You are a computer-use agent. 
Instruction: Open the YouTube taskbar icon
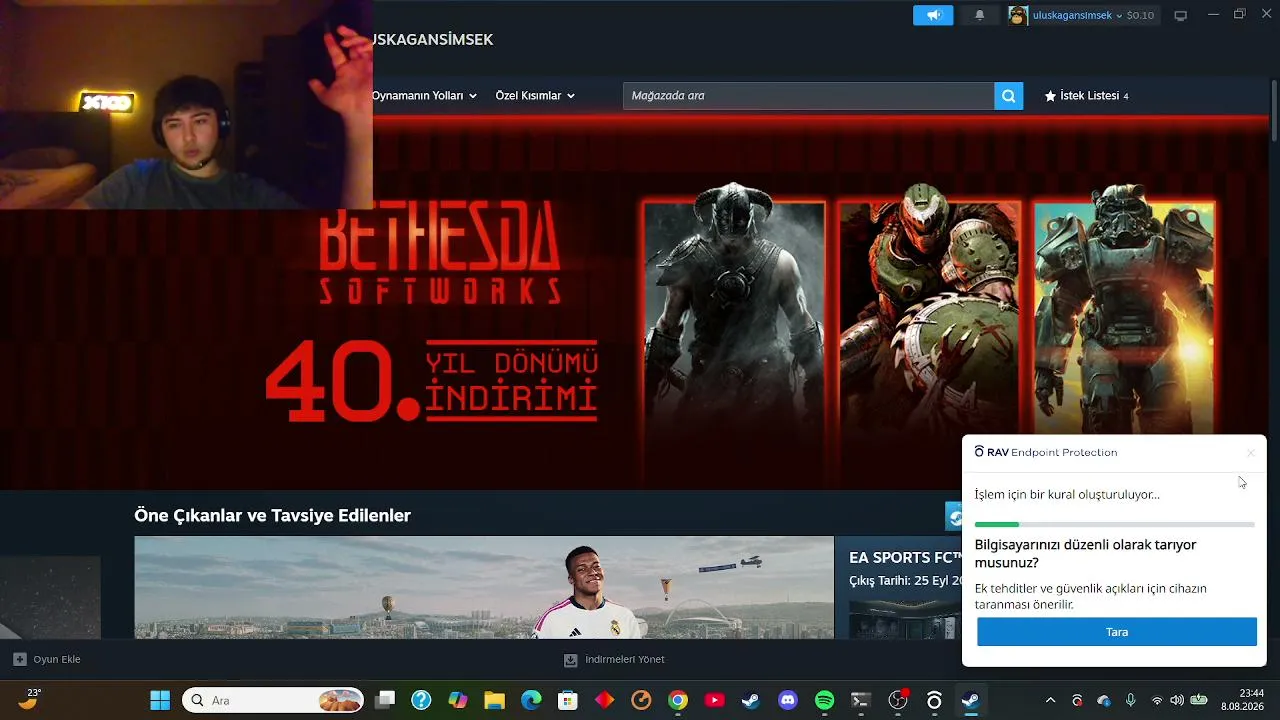[x=714, y=700]
